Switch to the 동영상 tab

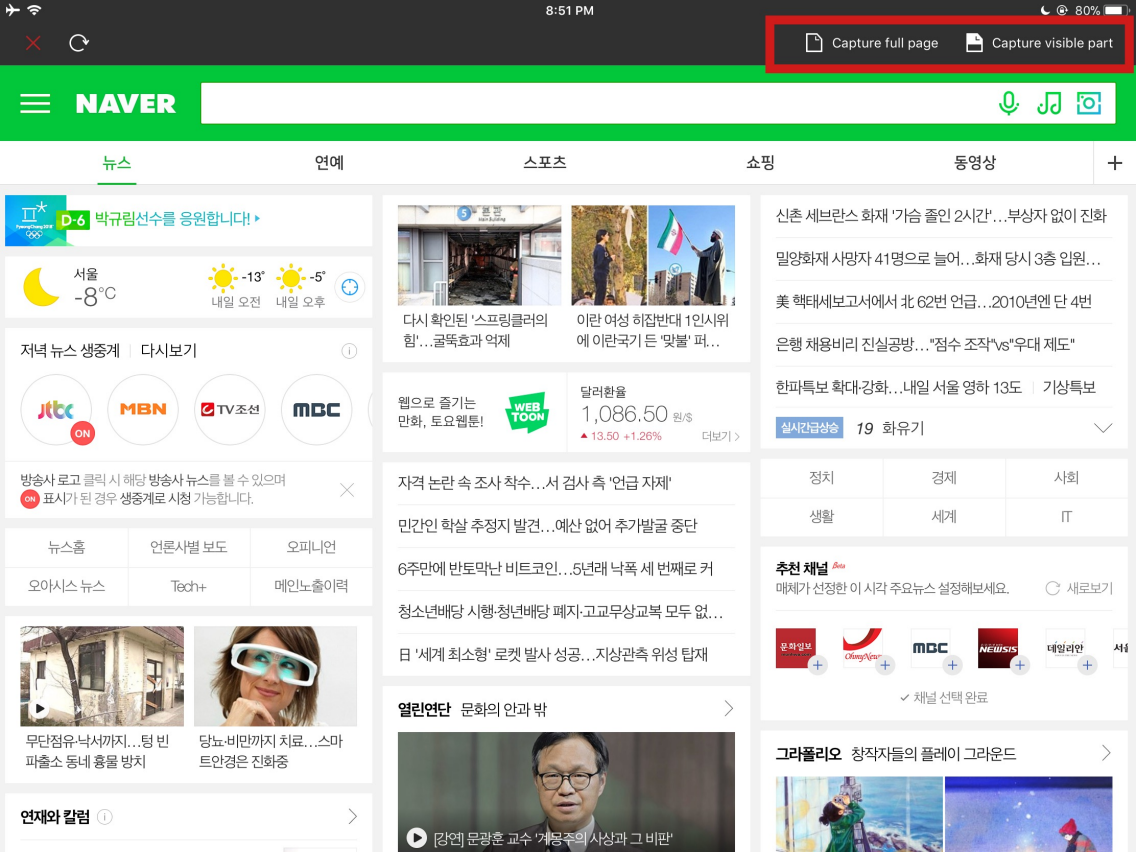click(974, 162)
